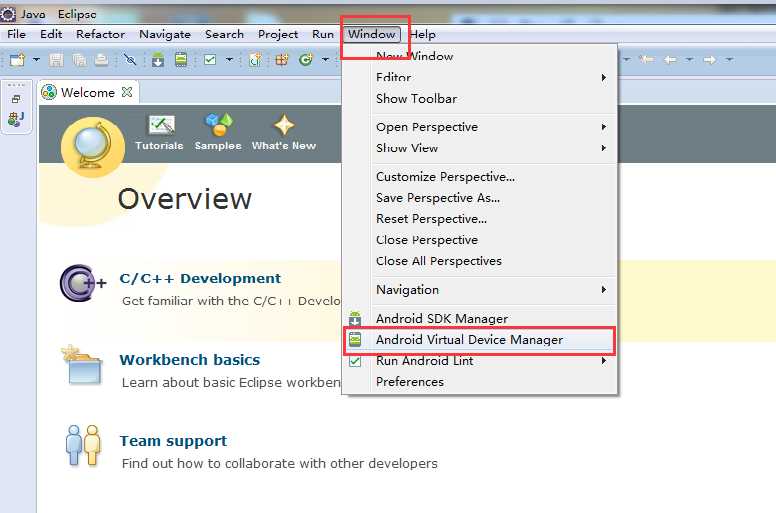Select Close Perspective menu item
776x513 pixels.
tap(479, 240)
